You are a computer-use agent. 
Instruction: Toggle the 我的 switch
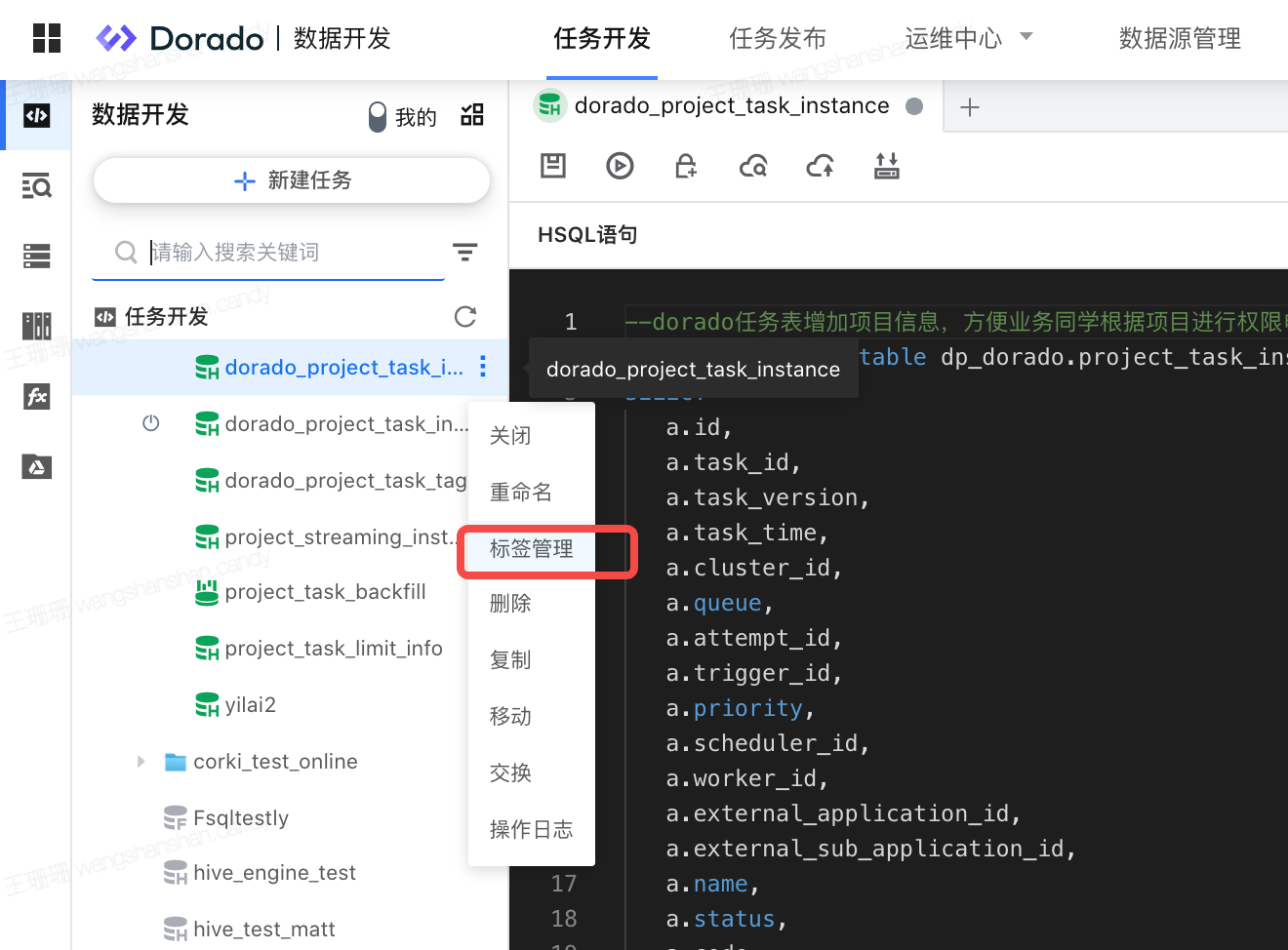[378, 117]
